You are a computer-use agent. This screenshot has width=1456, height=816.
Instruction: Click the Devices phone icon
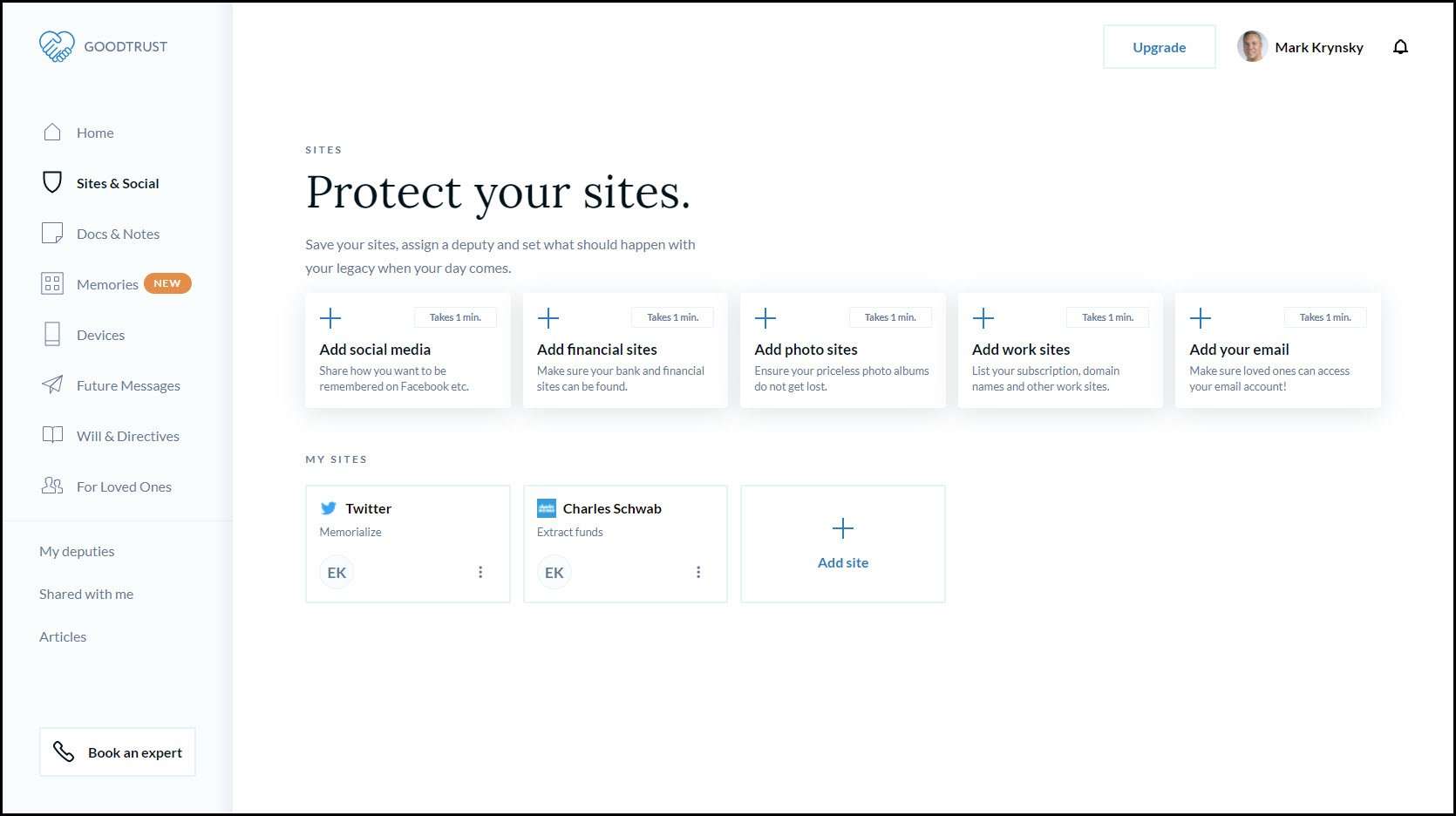point(52,334)
